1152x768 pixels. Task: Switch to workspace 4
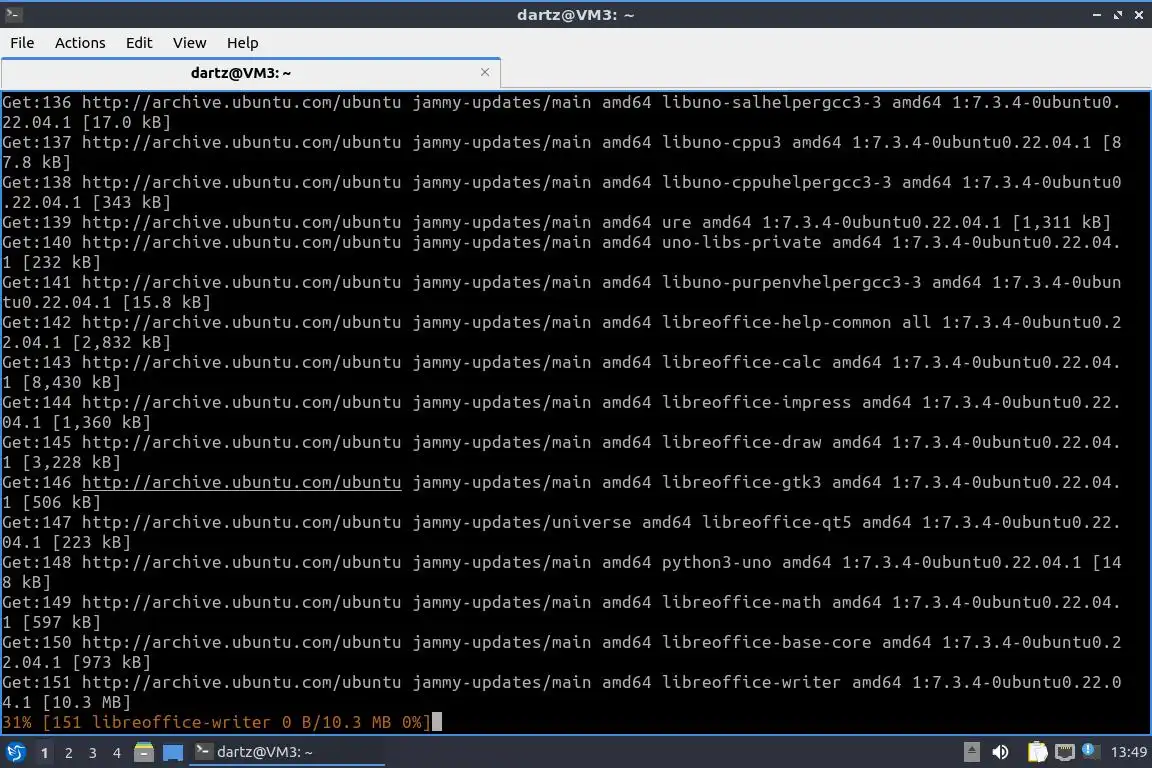(x=116, y=753)
